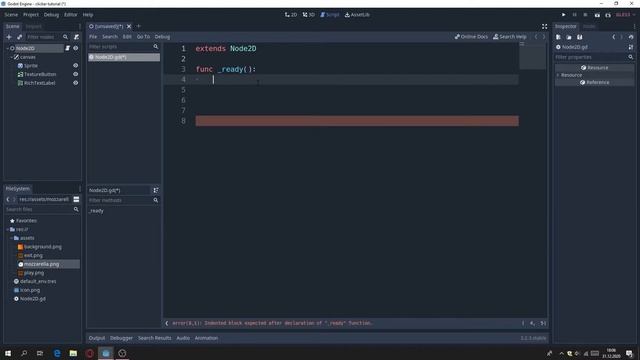Open the Output bottom panel
Image resolution: width=640 pixels, height=360 pixels.
97,338
